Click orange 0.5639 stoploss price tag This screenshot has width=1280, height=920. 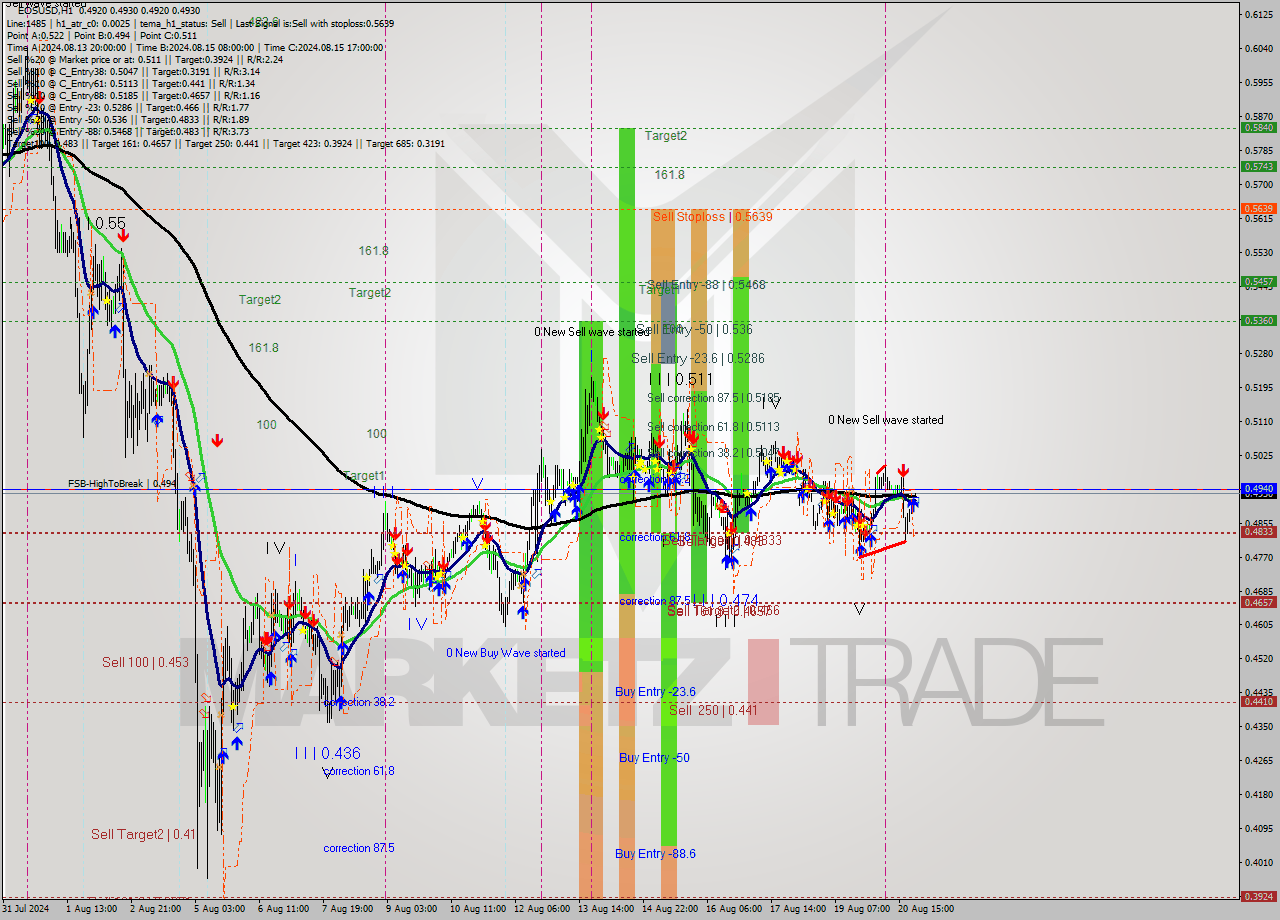[x=1258, y=208]
